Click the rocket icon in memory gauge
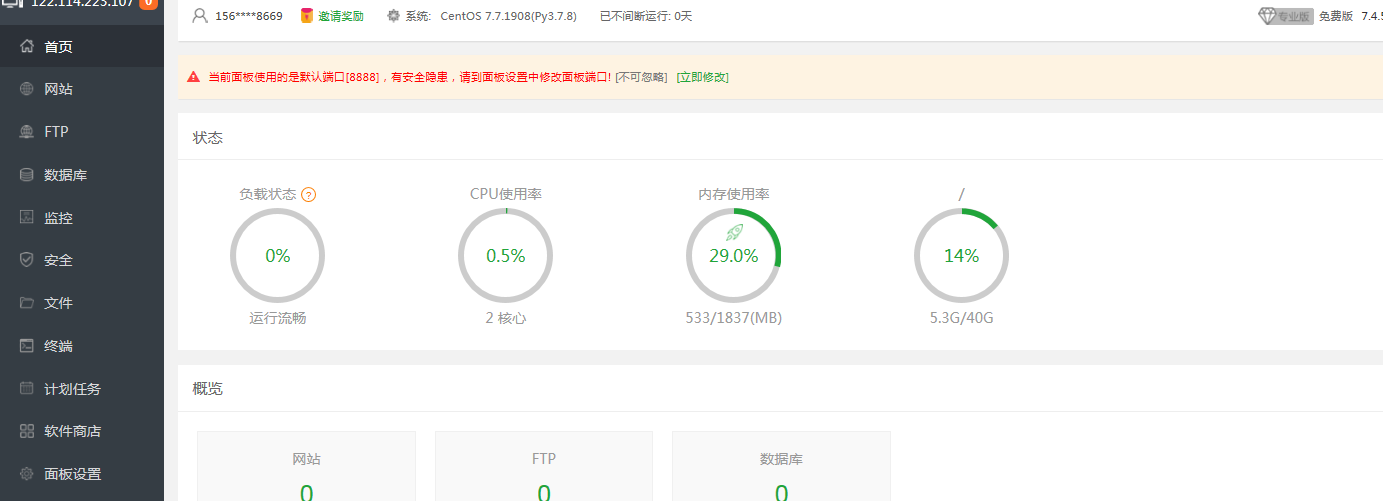Viewport: 1383px width, 501px height. pyautogui.click(x=734, y=232)
